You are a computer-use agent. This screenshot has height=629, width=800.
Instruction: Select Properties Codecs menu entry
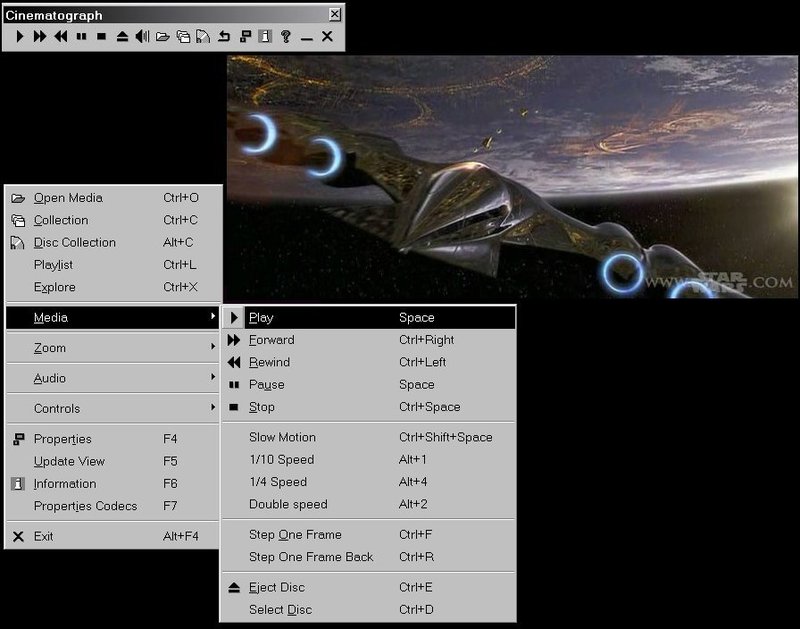click(x=113, y=506)
